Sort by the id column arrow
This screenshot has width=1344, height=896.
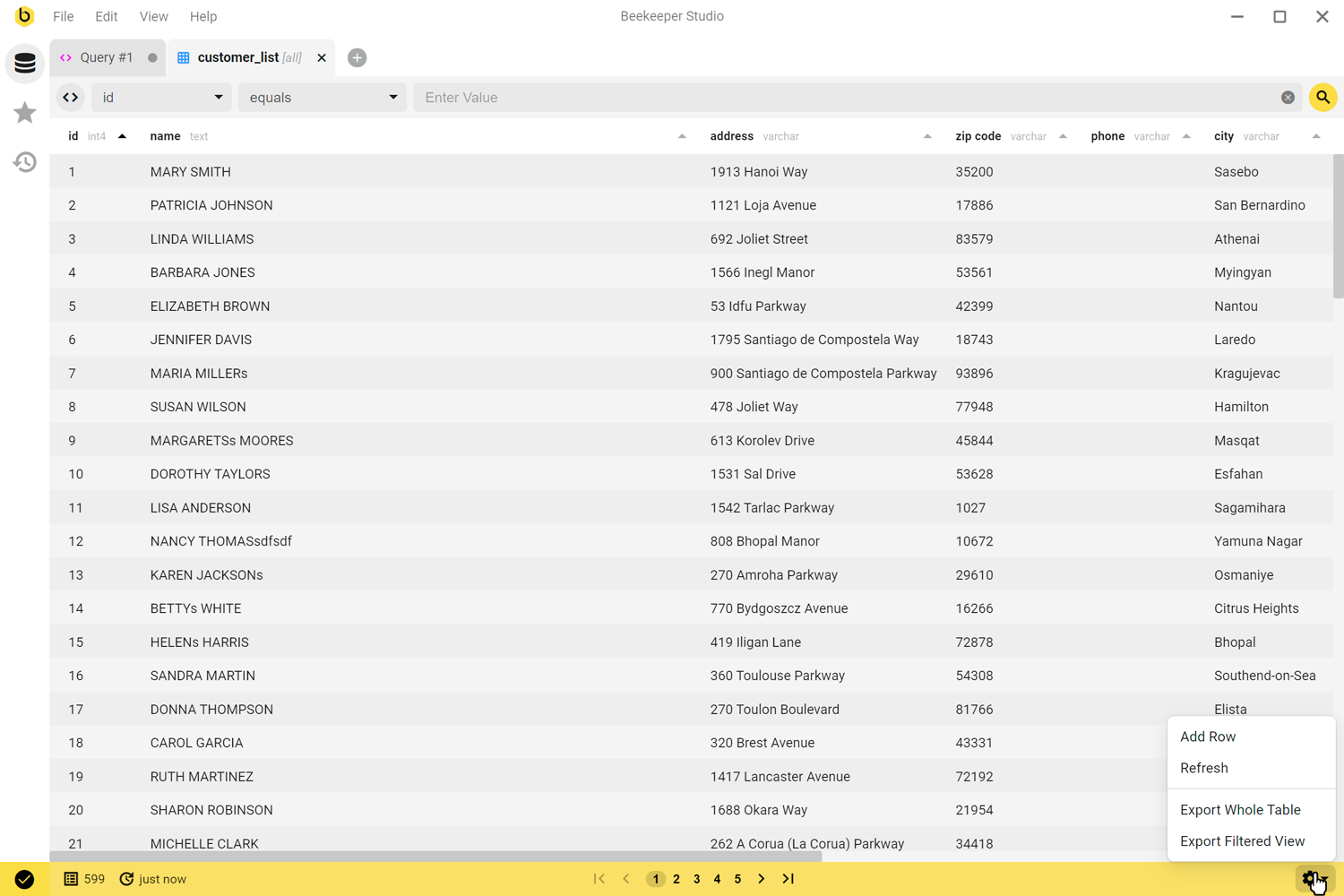[x=122, y=136]
